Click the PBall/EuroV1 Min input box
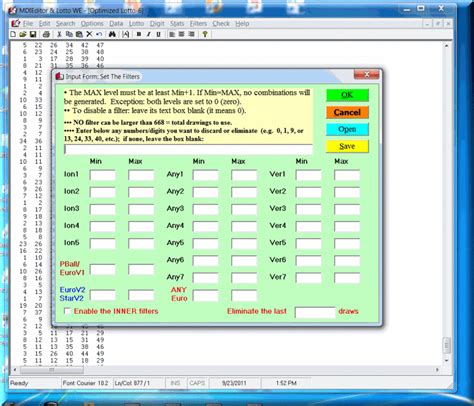The width and height of the screenshot is (474, 406). (102, 269)
